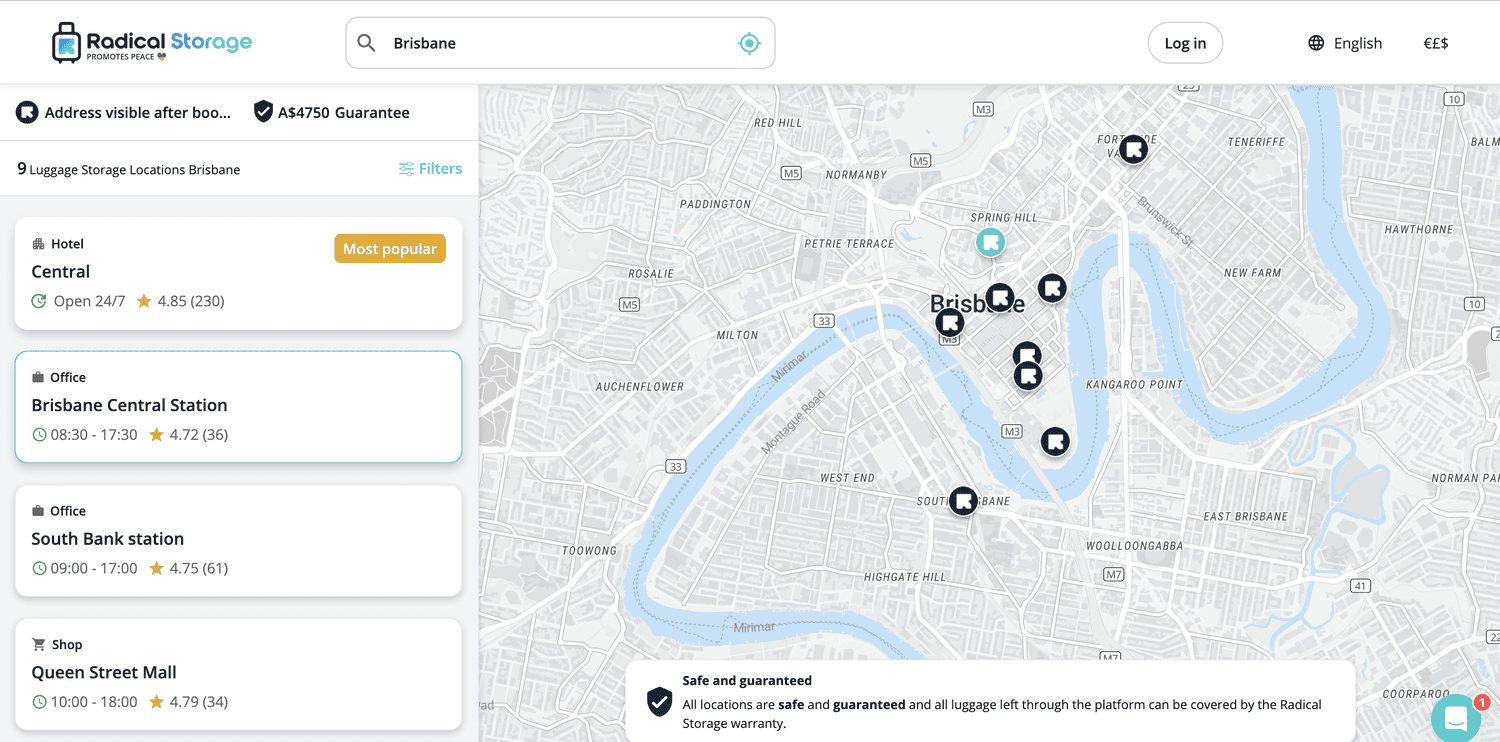Click the A$4750 Guarantee text
Image resolution: width=1500 pixels, height=742 pixels.
[344, 112]
